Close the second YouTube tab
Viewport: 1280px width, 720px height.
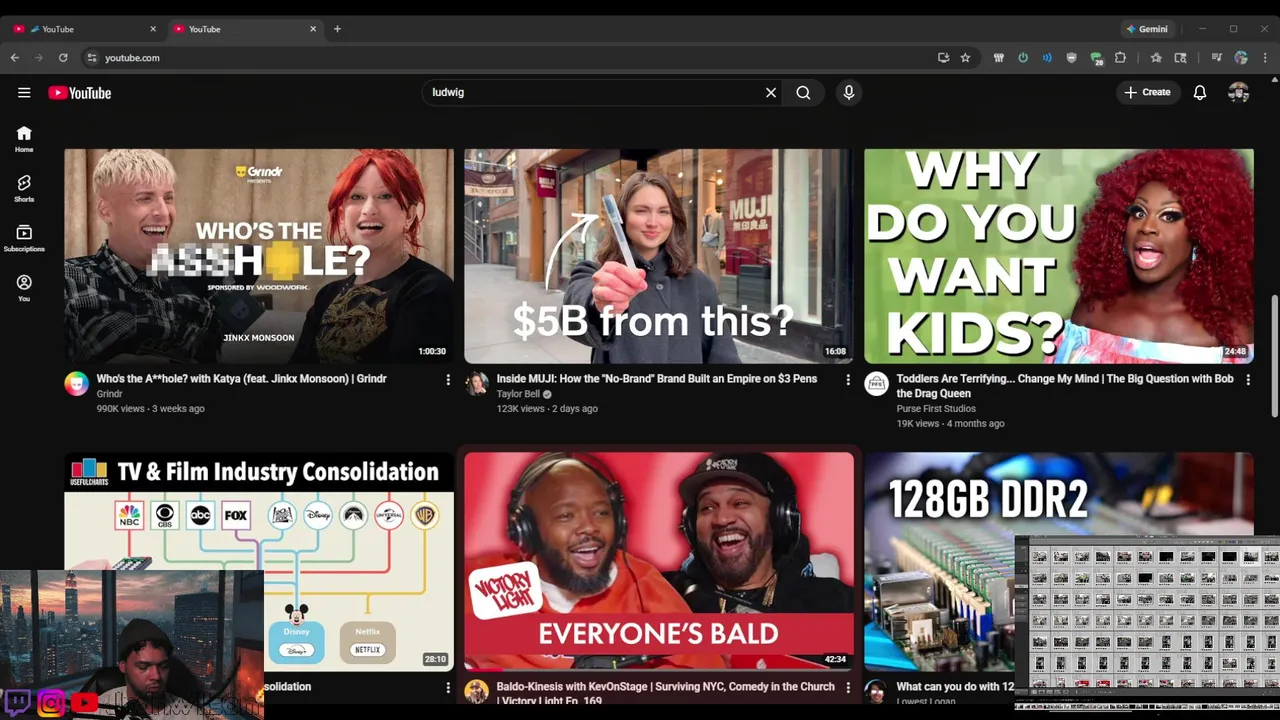point(313,29)
